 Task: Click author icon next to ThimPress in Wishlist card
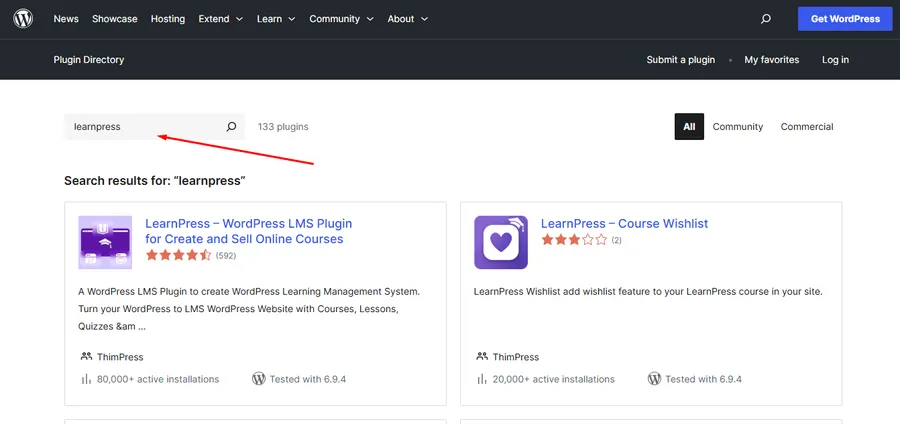pyautogui.click(x=482, y=356)
